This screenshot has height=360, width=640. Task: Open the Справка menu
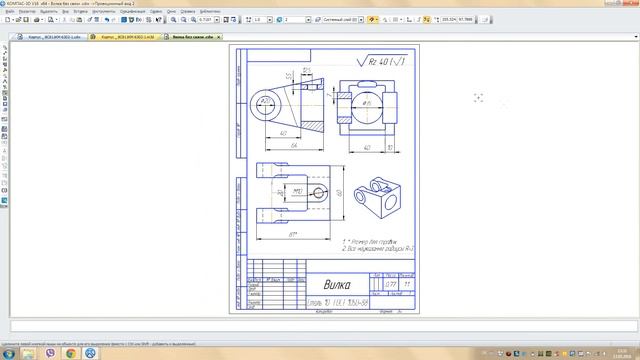[188, 11]
